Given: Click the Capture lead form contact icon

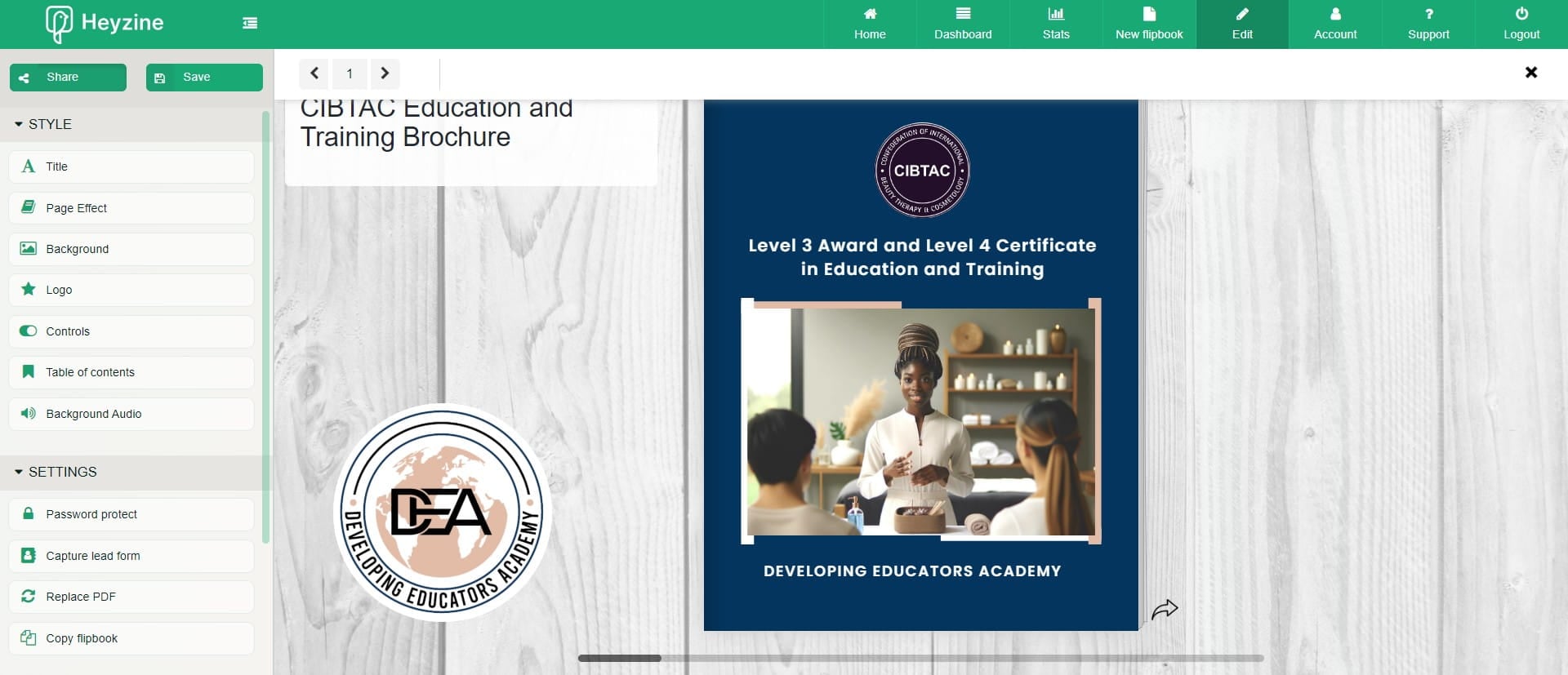Looking at the screenshot, I should point(29,555).
